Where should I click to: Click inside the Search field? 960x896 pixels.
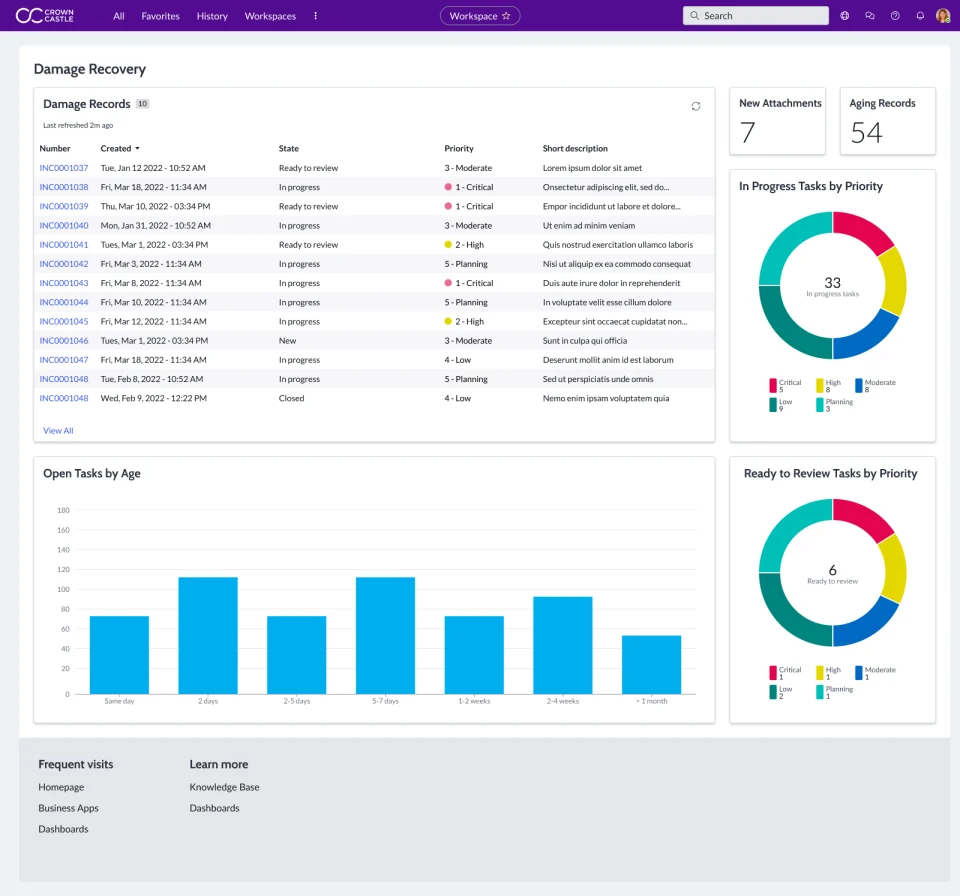(756, 16)
